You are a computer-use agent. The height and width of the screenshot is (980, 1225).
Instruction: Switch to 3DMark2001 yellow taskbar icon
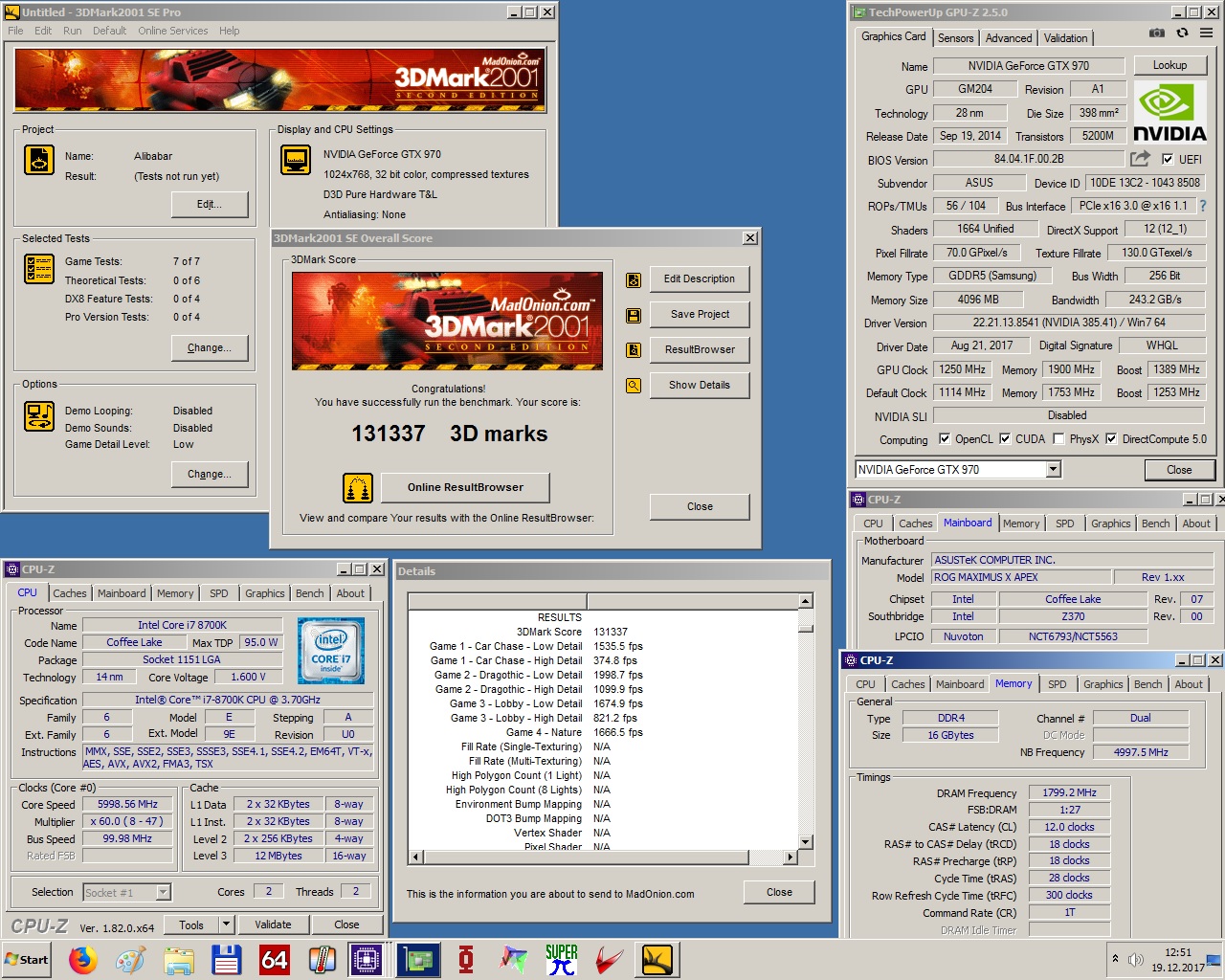click(657, 959)
